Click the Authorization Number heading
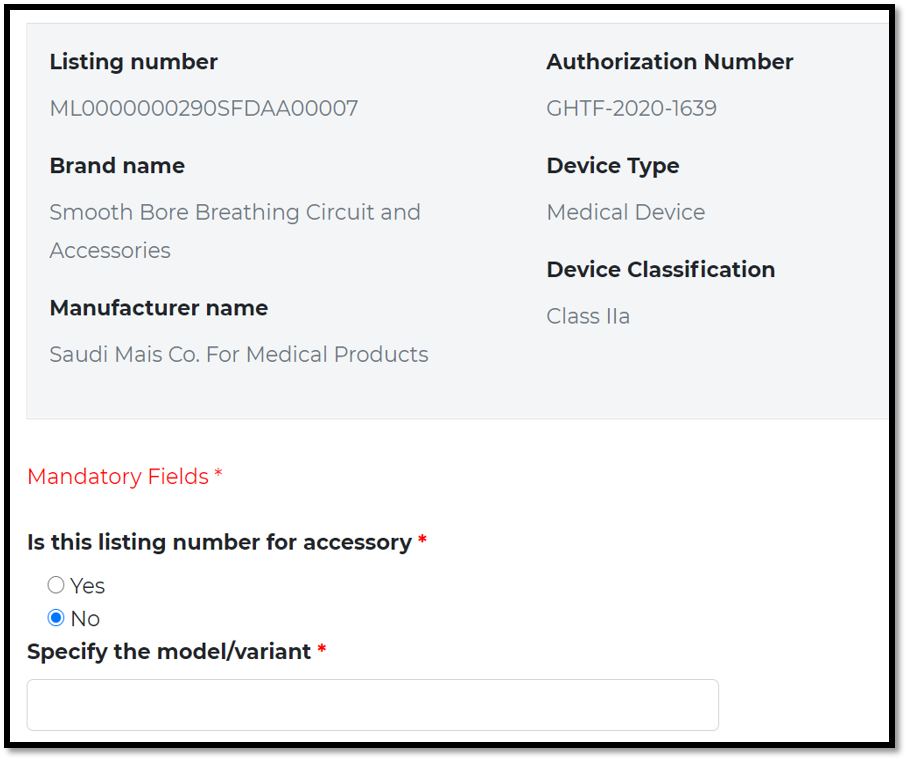Screen dimensions: 908x761 pos(669,61)
